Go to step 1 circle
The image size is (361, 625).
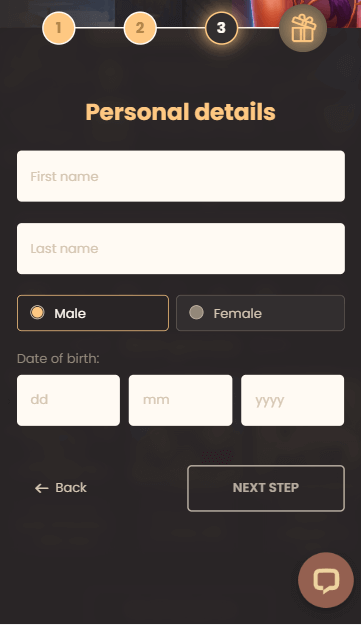[59, 28]
